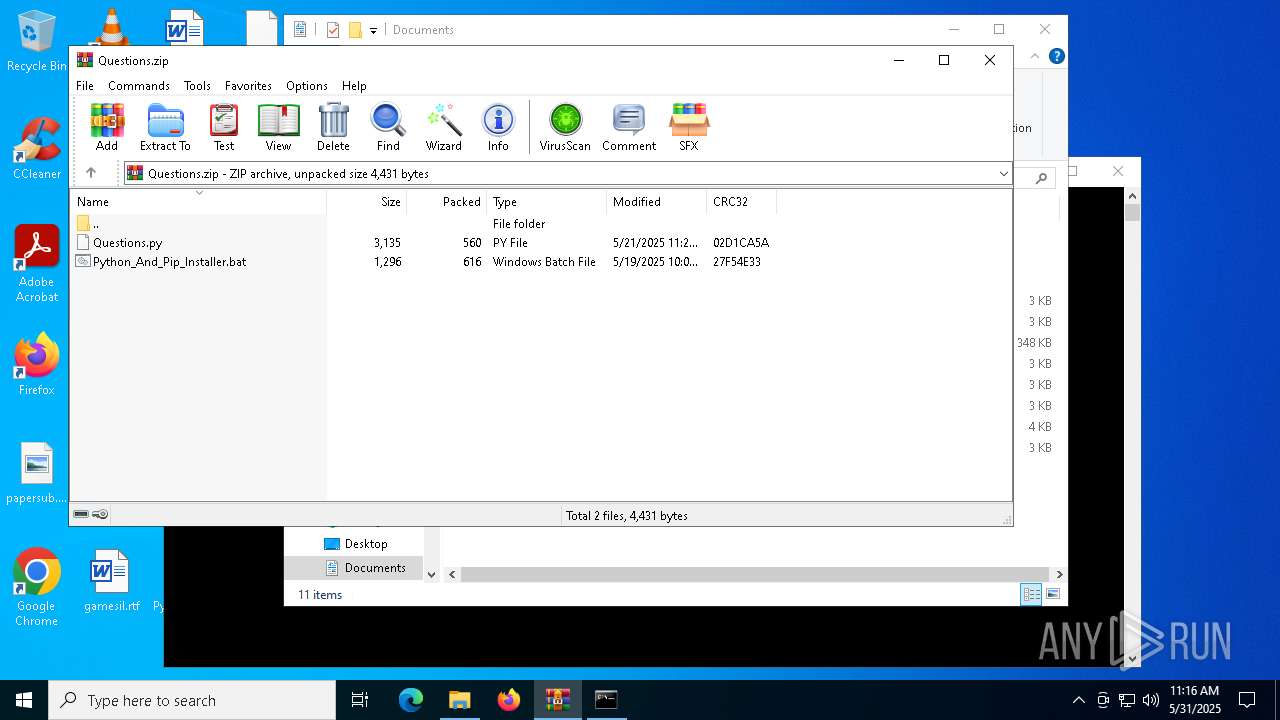Click the Explorer search magnifier icon
Viewport: 1280px width, 720px height.
tap(1041, 178)
